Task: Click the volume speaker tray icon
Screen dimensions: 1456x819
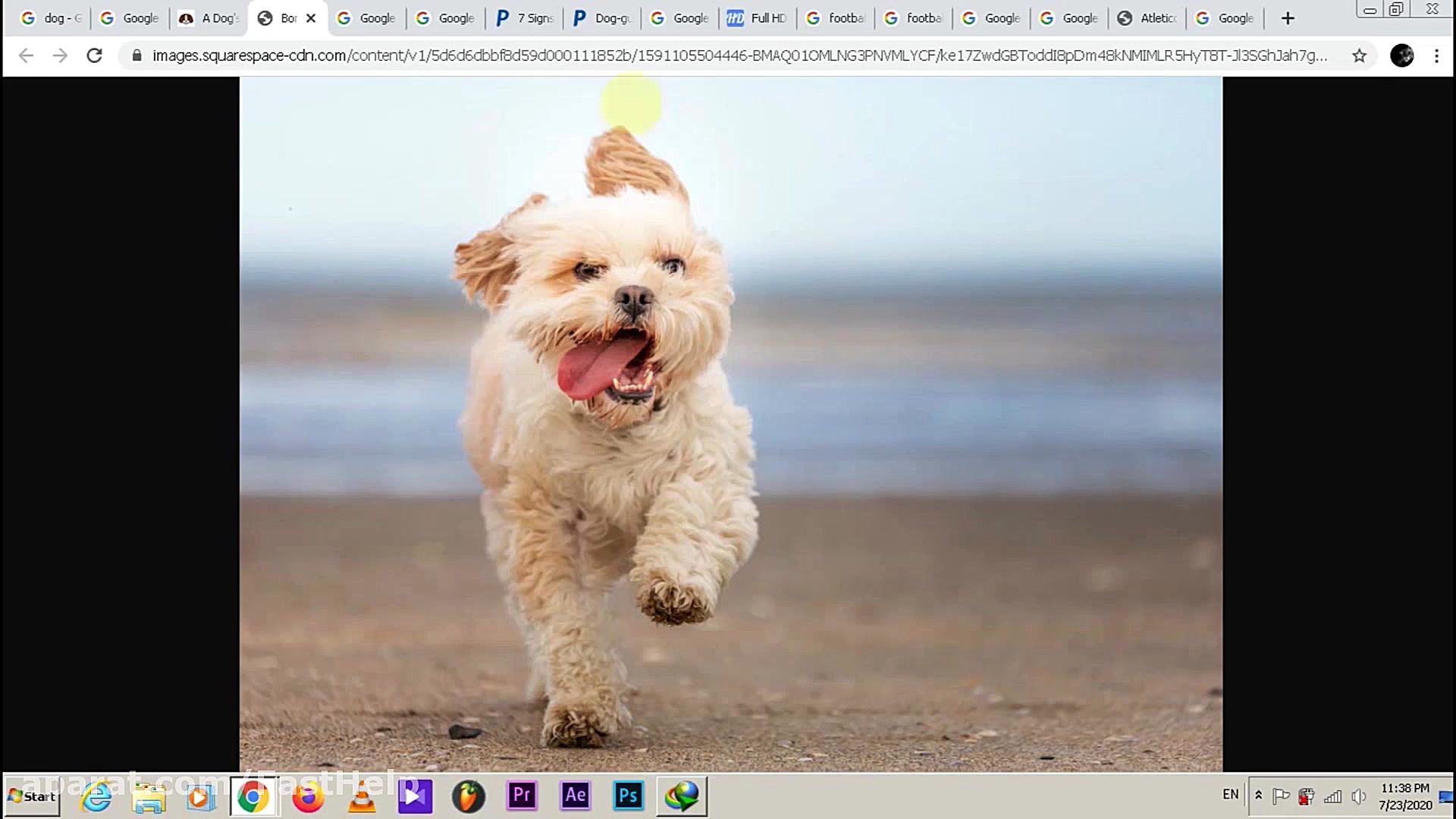Action: click(1358, 796)
